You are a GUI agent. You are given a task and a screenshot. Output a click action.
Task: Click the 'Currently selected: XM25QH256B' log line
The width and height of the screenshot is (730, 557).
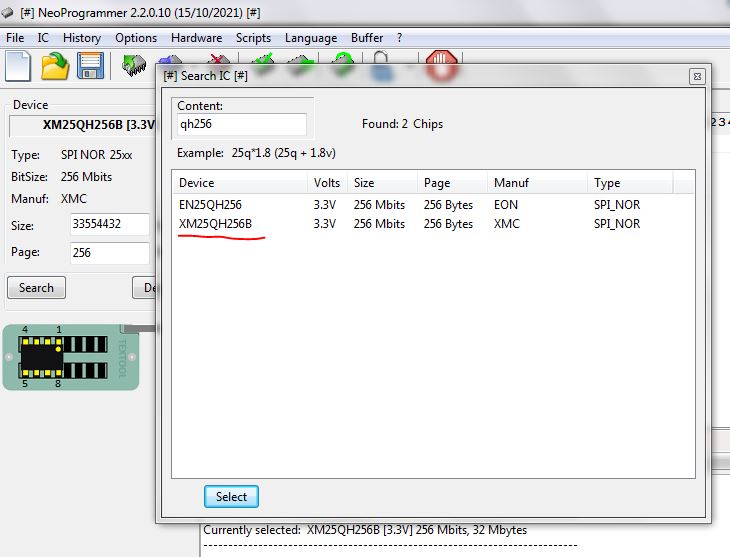point(365,530)
